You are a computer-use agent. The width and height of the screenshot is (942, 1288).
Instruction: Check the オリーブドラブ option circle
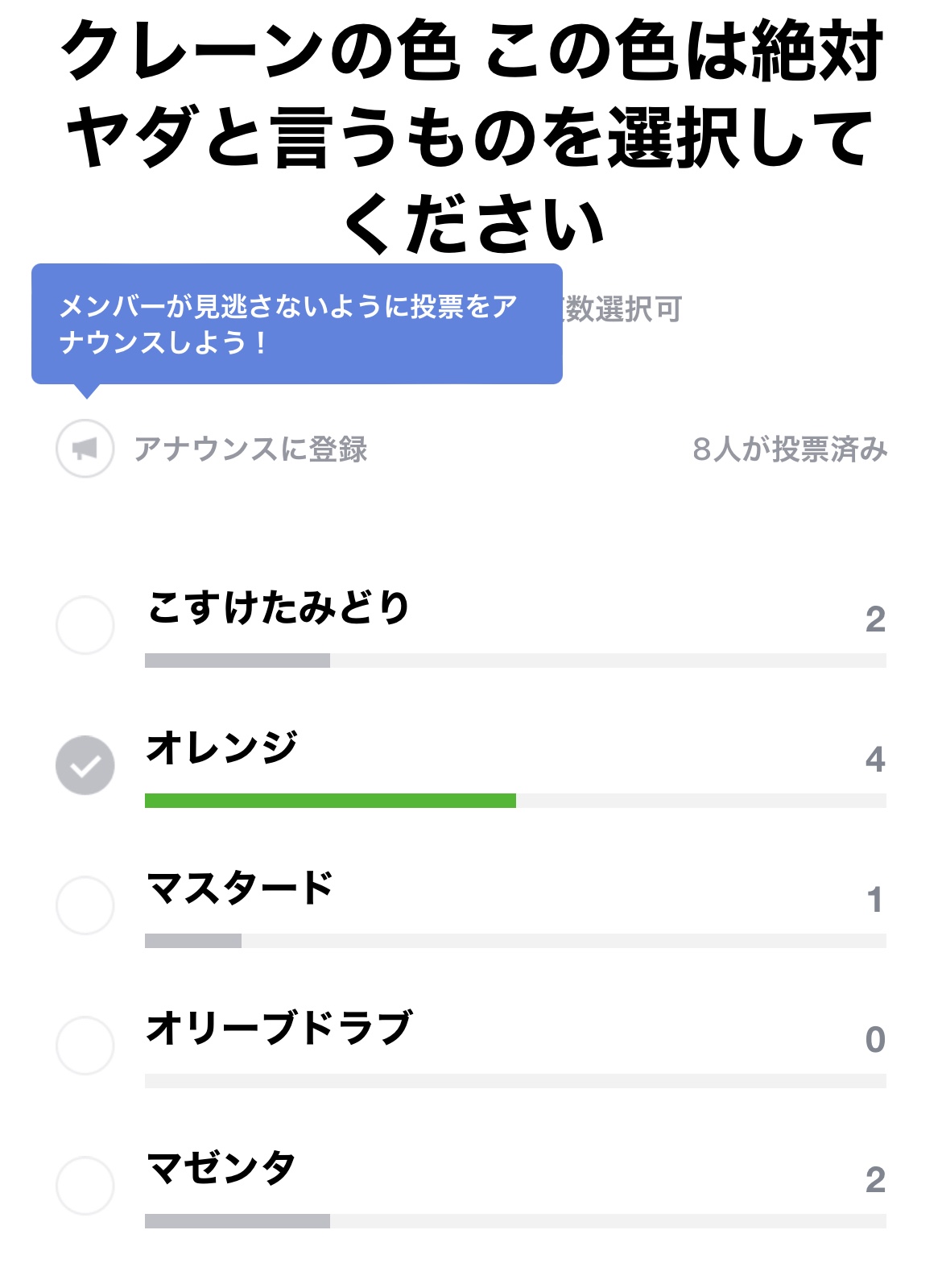pos(85,1046)
